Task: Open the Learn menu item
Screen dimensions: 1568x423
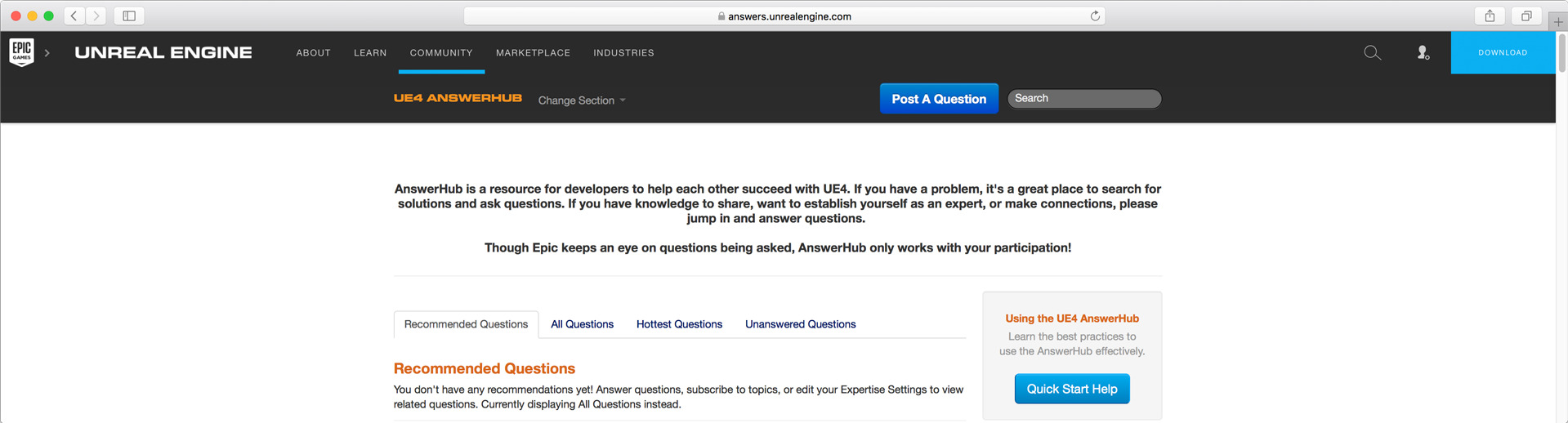Action: point(370,52)
